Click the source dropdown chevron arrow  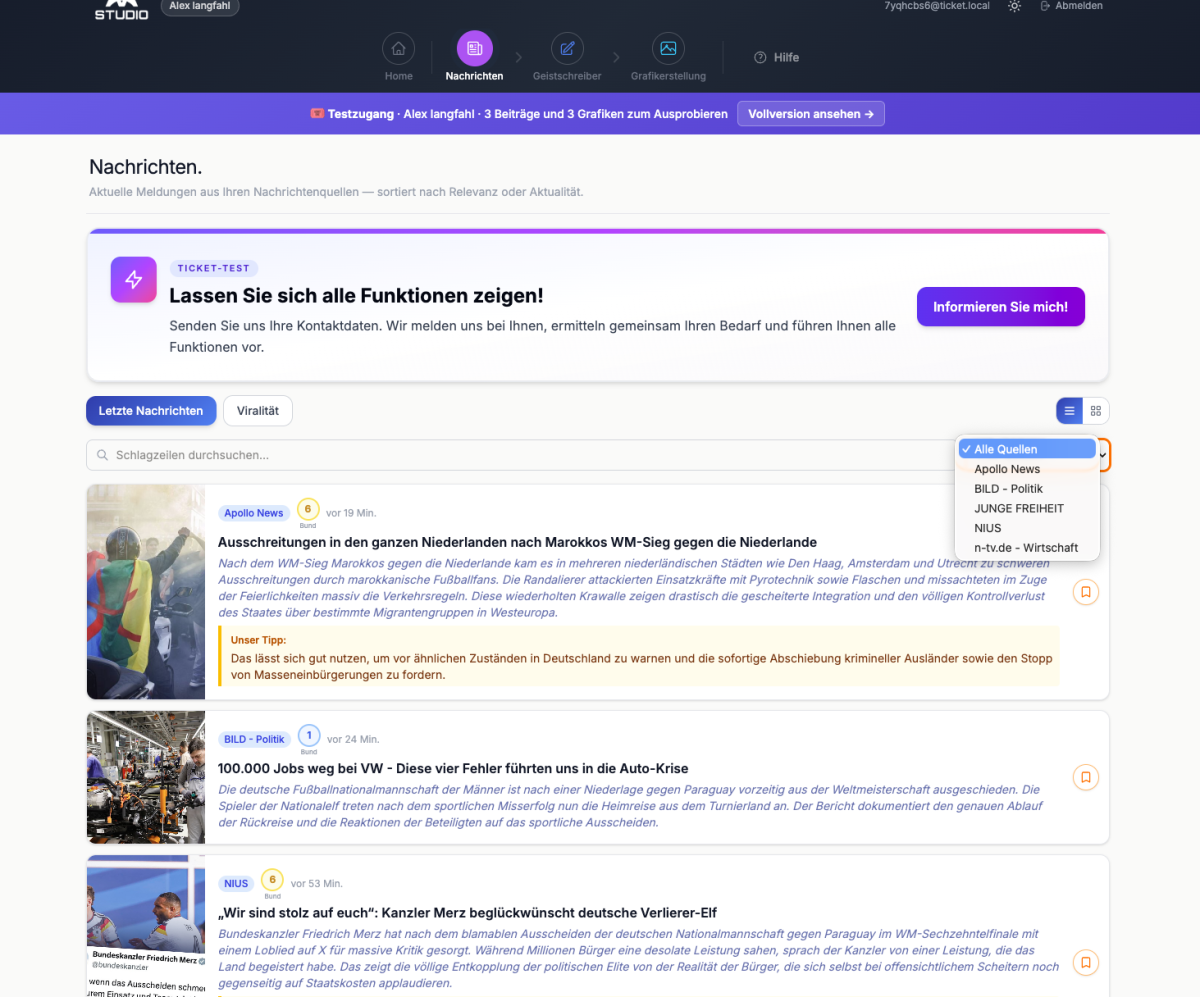tap(1103, 456)
